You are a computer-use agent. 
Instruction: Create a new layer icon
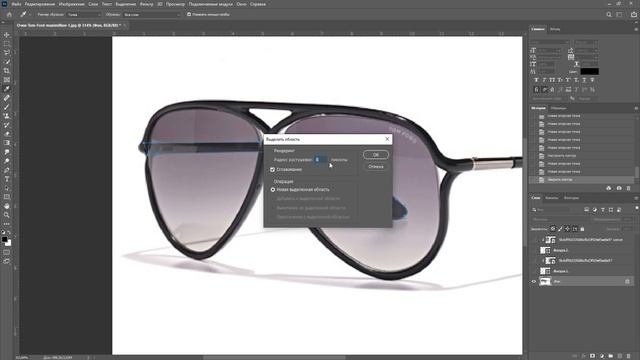point(620,356)
